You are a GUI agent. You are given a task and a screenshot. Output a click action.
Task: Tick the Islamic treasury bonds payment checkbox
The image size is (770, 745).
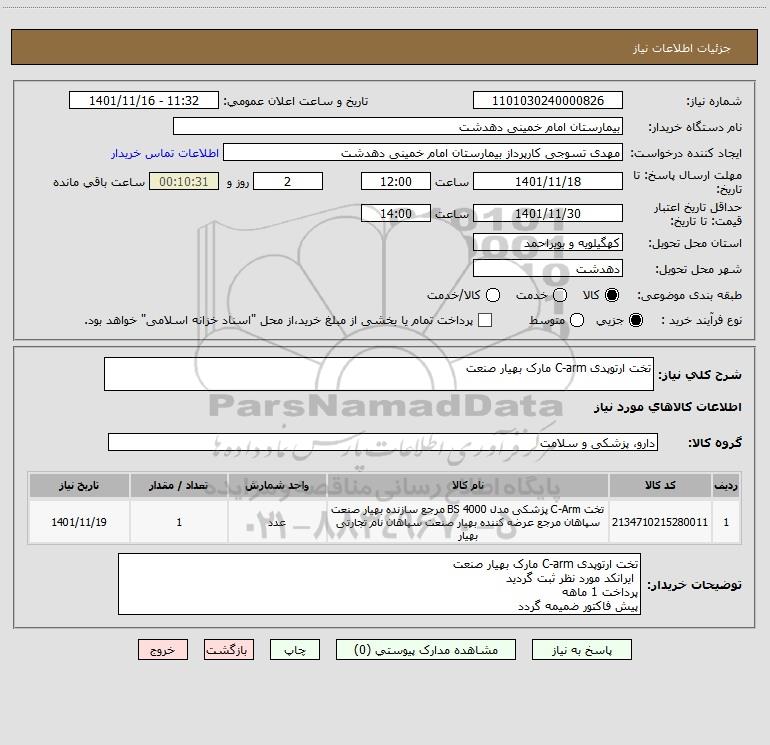click(485, 320)
